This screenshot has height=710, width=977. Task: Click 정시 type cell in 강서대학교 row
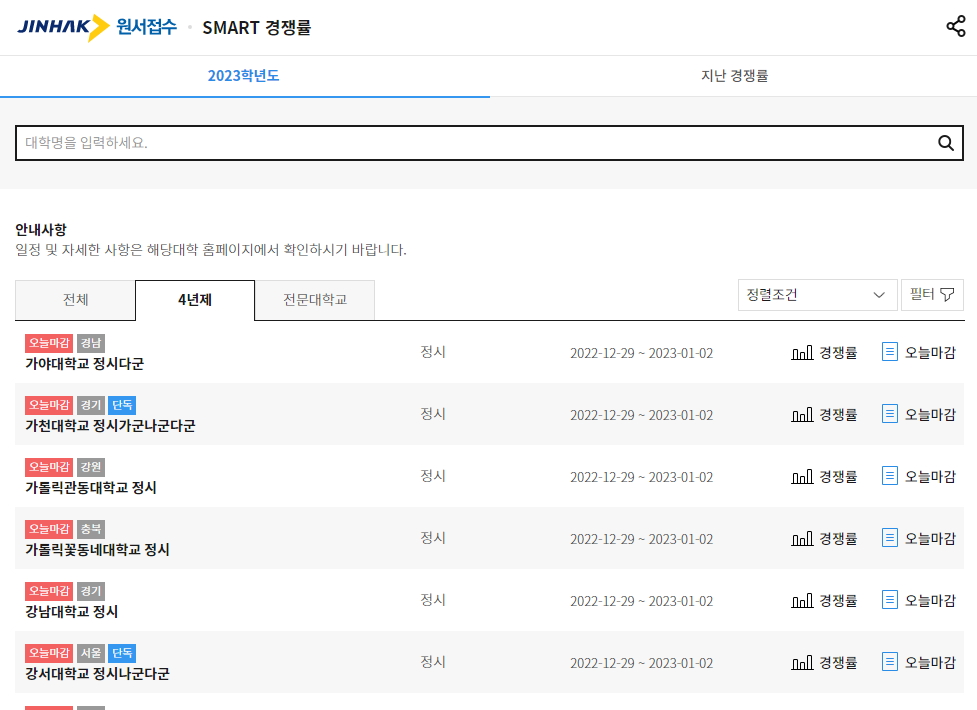(433, 662)
